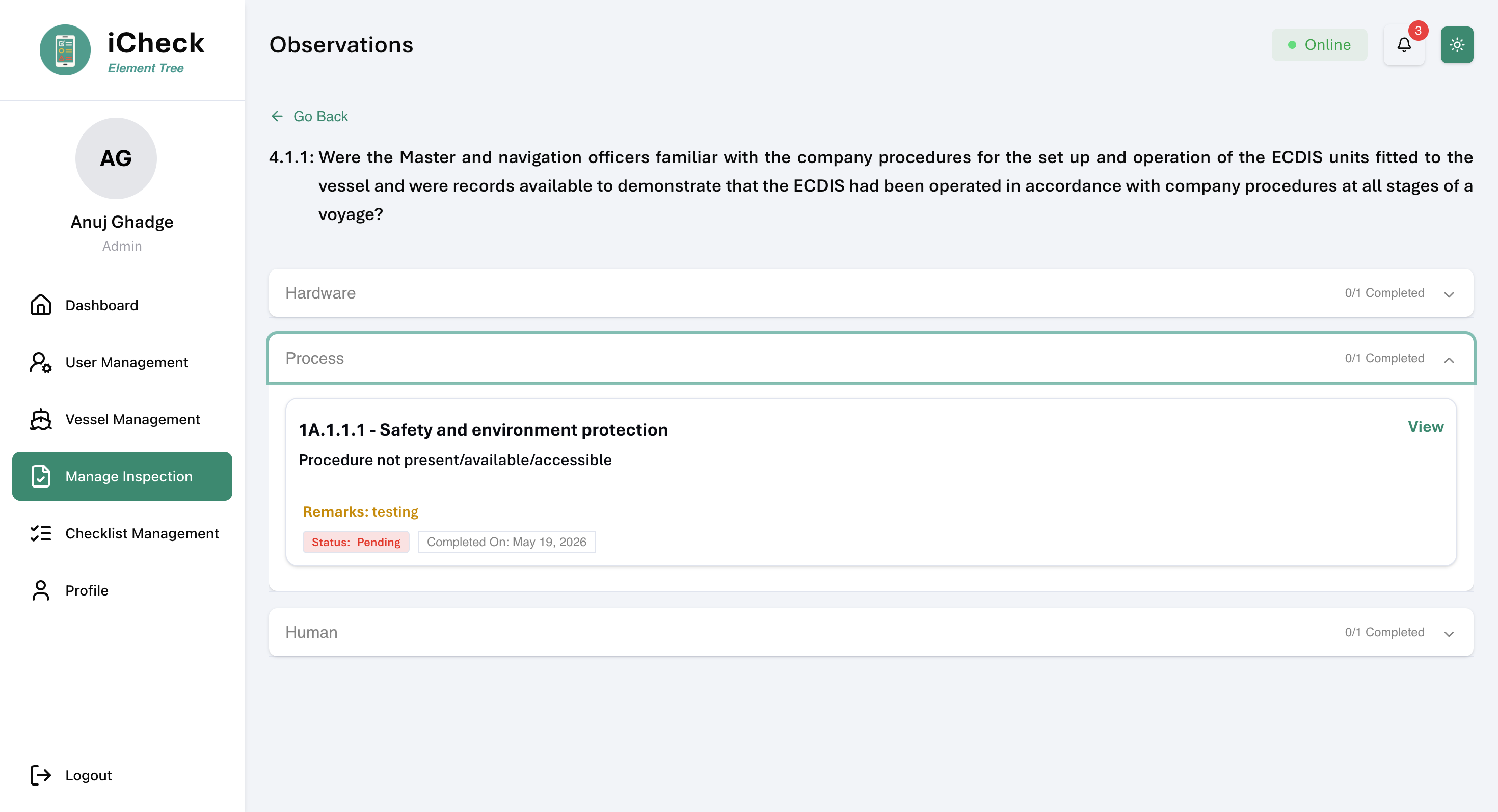
Task: Click the User Management person-gear icon
Action: [x=41, y=362]
